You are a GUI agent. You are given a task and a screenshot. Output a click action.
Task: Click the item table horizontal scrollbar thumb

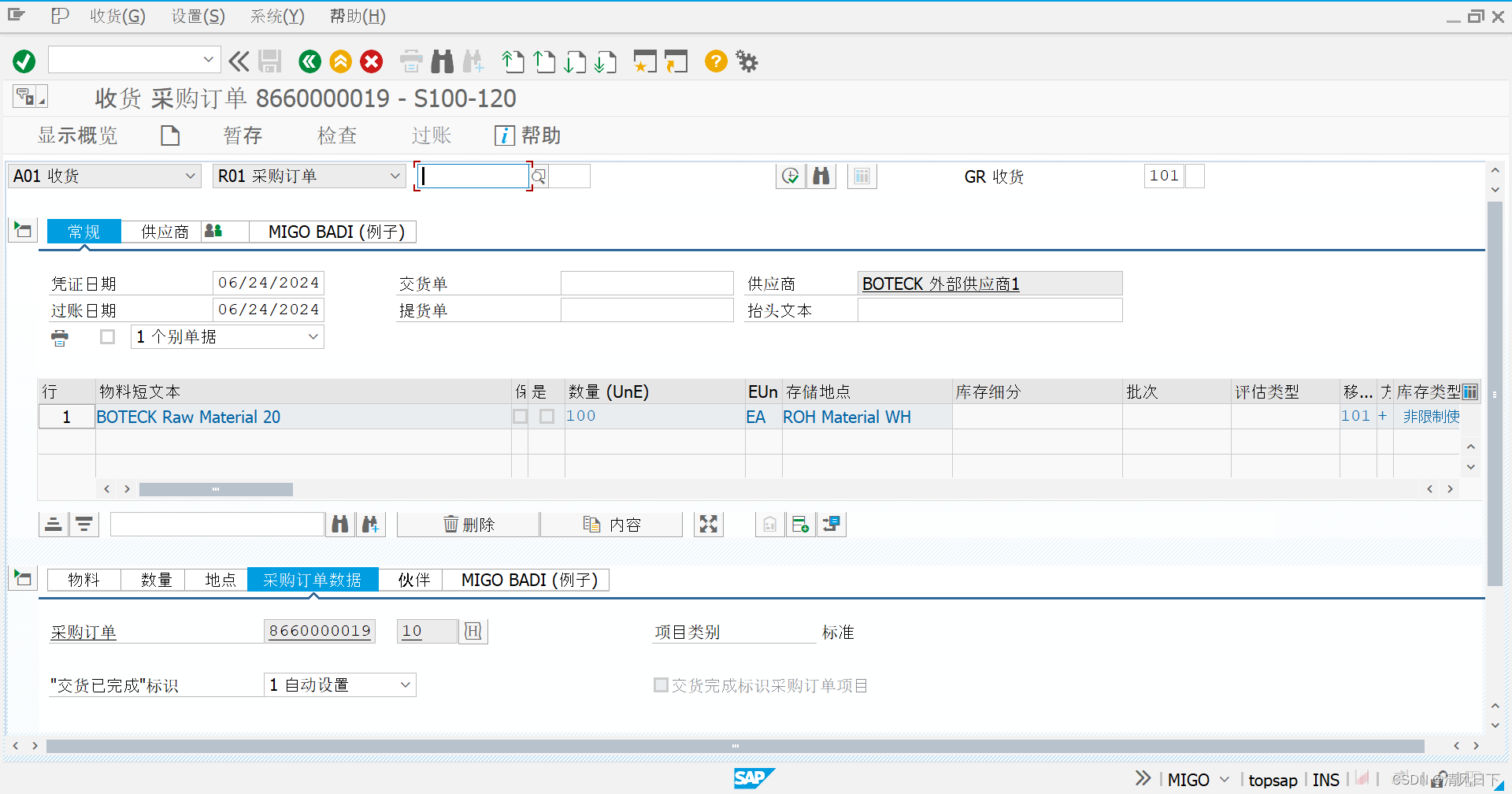[216, 489]
